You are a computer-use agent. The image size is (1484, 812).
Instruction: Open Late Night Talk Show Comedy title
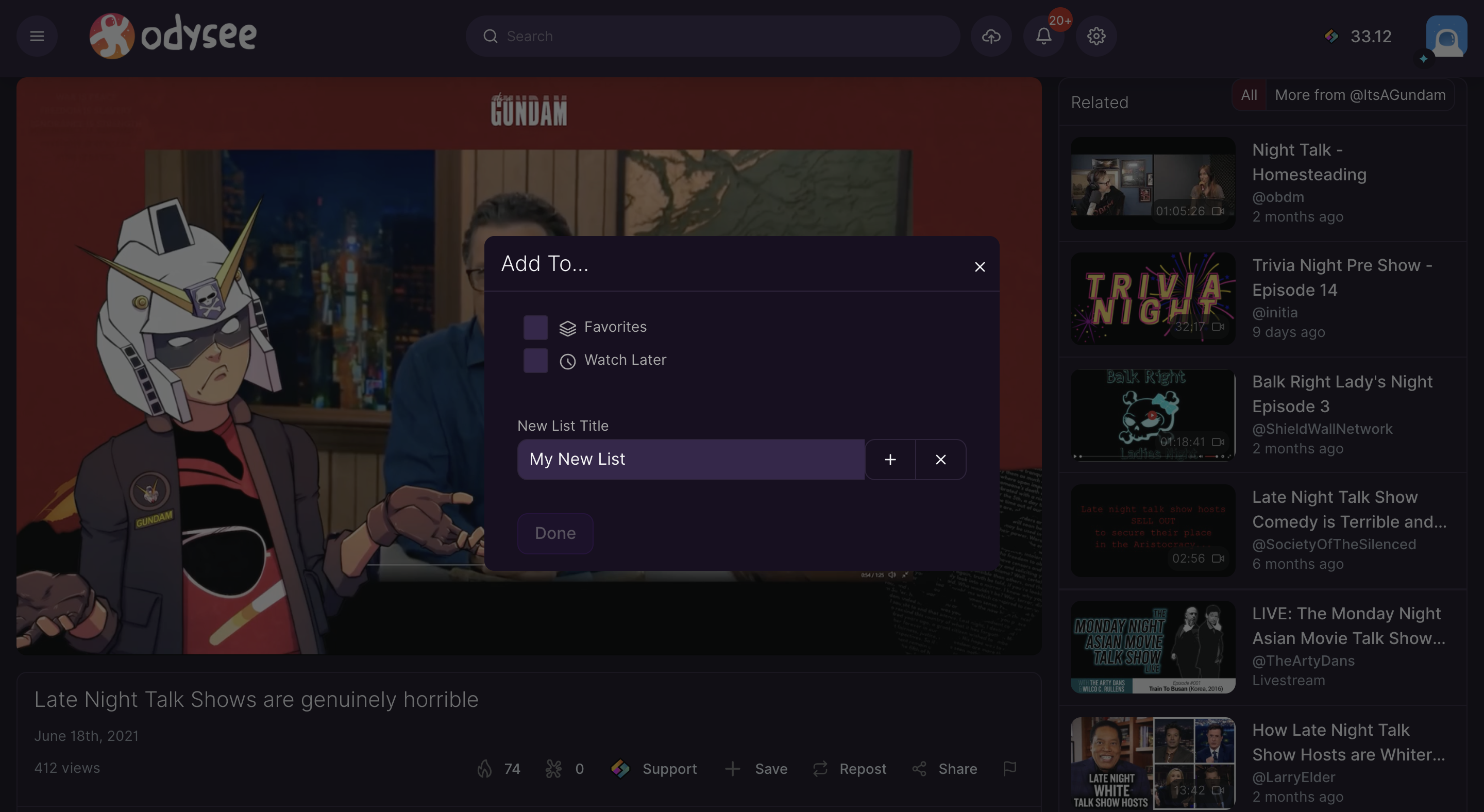1349,509
